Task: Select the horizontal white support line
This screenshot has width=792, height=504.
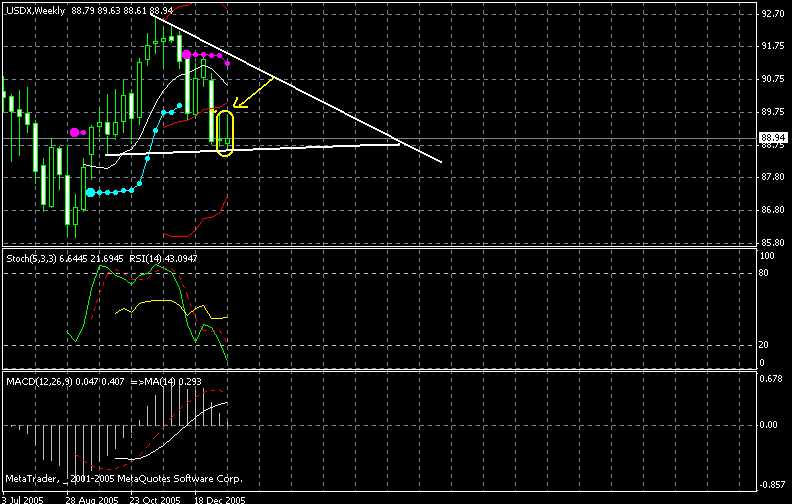Action: coord(253,149)
